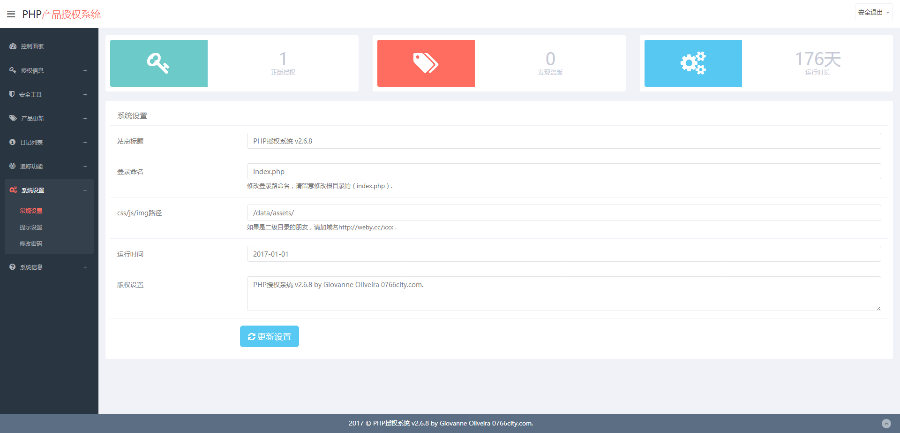Open the dashboard speedometer icon in sidebar

click(x=13, y=46)
